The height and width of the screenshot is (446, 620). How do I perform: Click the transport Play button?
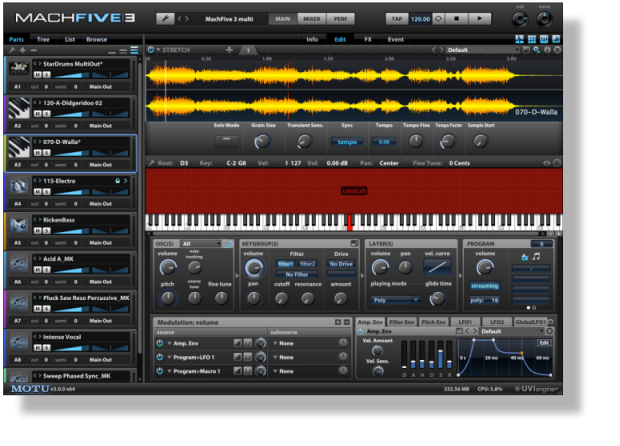479,18
